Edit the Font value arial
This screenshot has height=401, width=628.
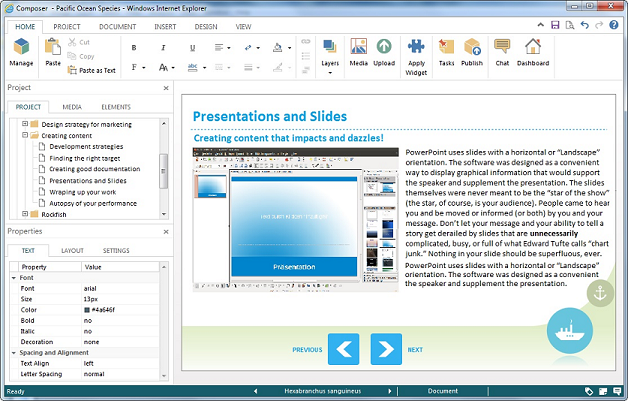coord(121,288)
